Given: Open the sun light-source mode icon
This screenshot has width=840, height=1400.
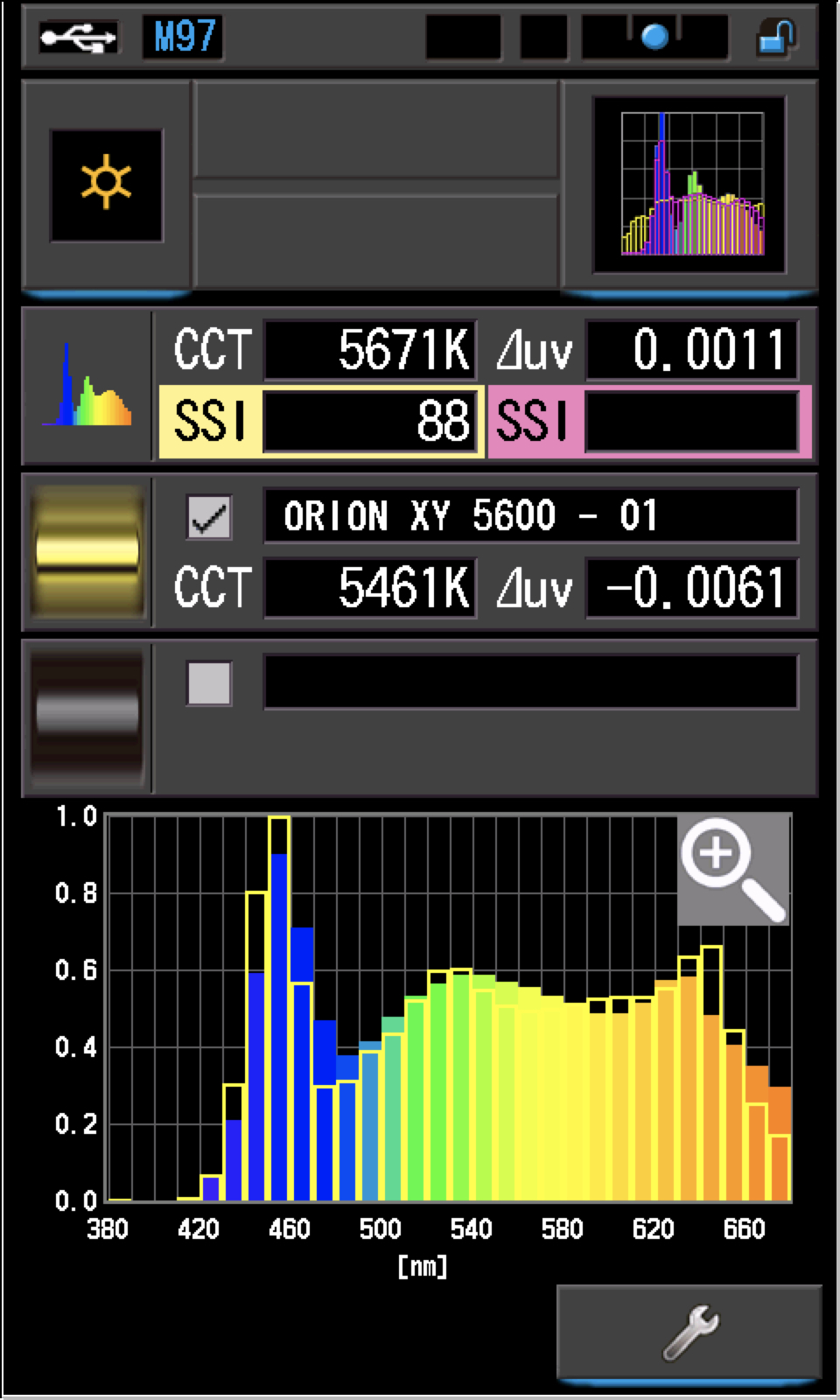Looking at the screenshot, I should pos(106,185).
